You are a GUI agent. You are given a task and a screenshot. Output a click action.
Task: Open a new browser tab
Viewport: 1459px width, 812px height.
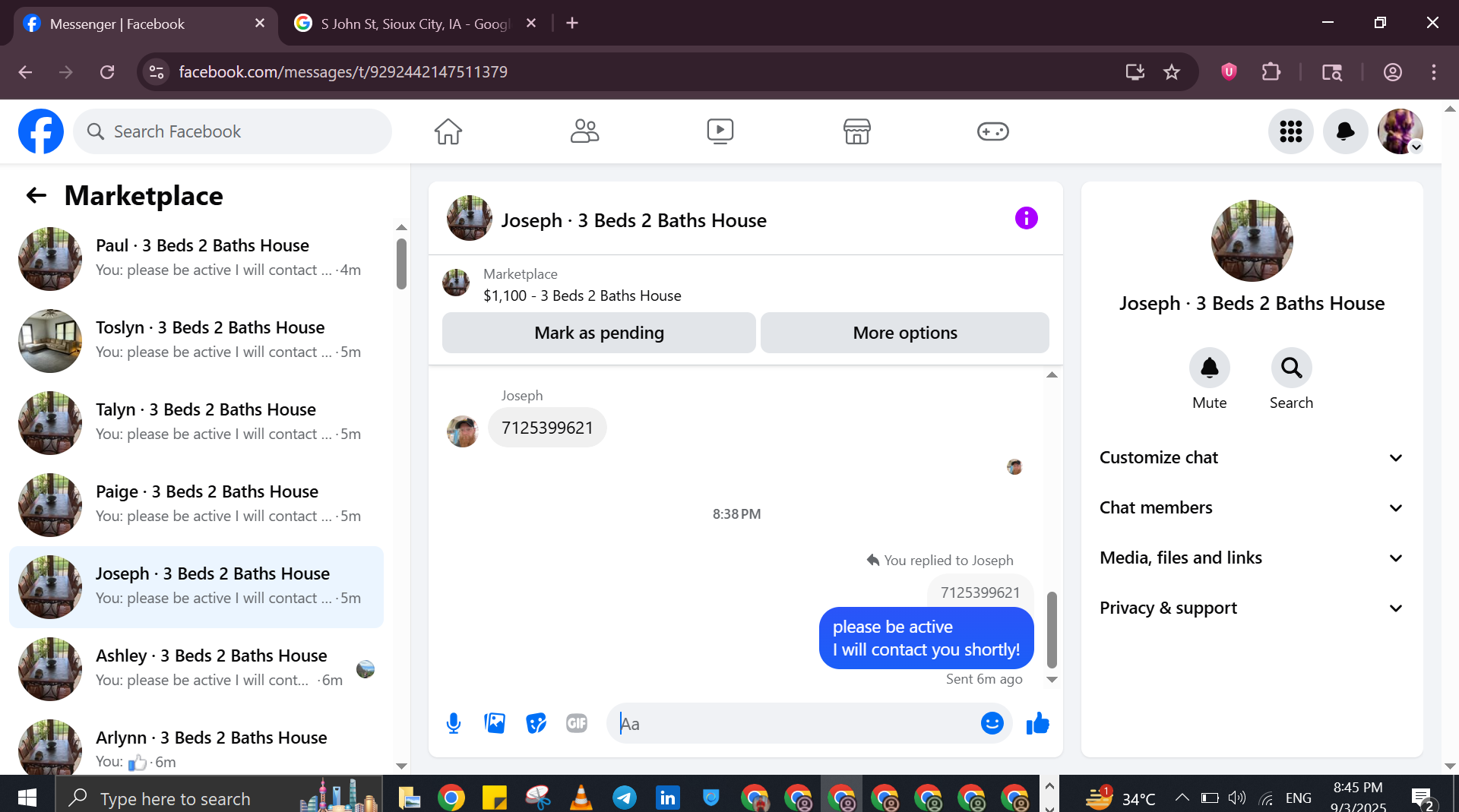(x=572, y=24)
